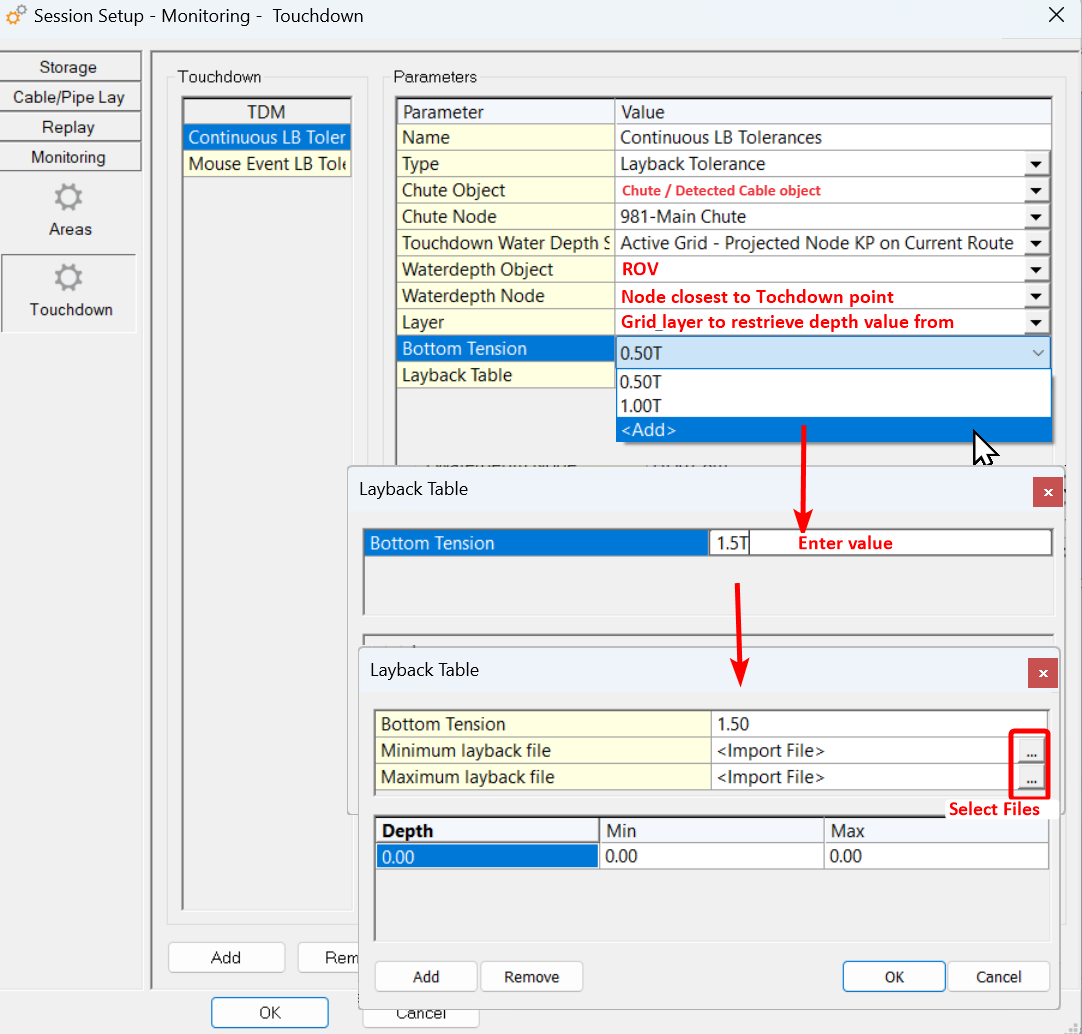Select Mouse Event LB Tolerance entry

coord(266,163)
